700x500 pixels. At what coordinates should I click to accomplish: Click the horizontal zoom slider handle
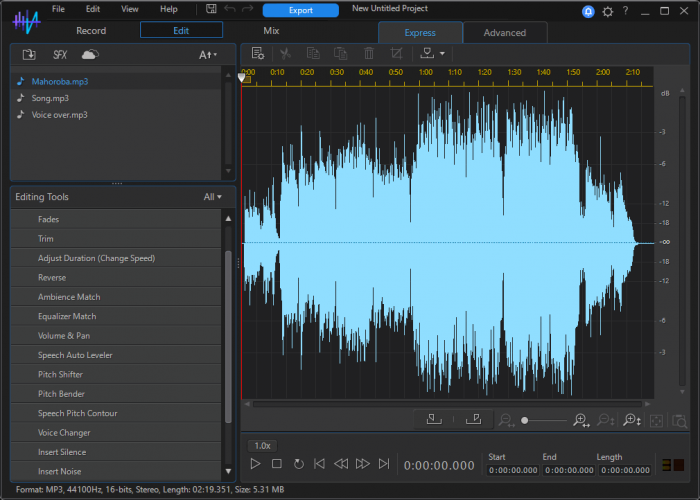pyautogui.click(x=525, y=421)
